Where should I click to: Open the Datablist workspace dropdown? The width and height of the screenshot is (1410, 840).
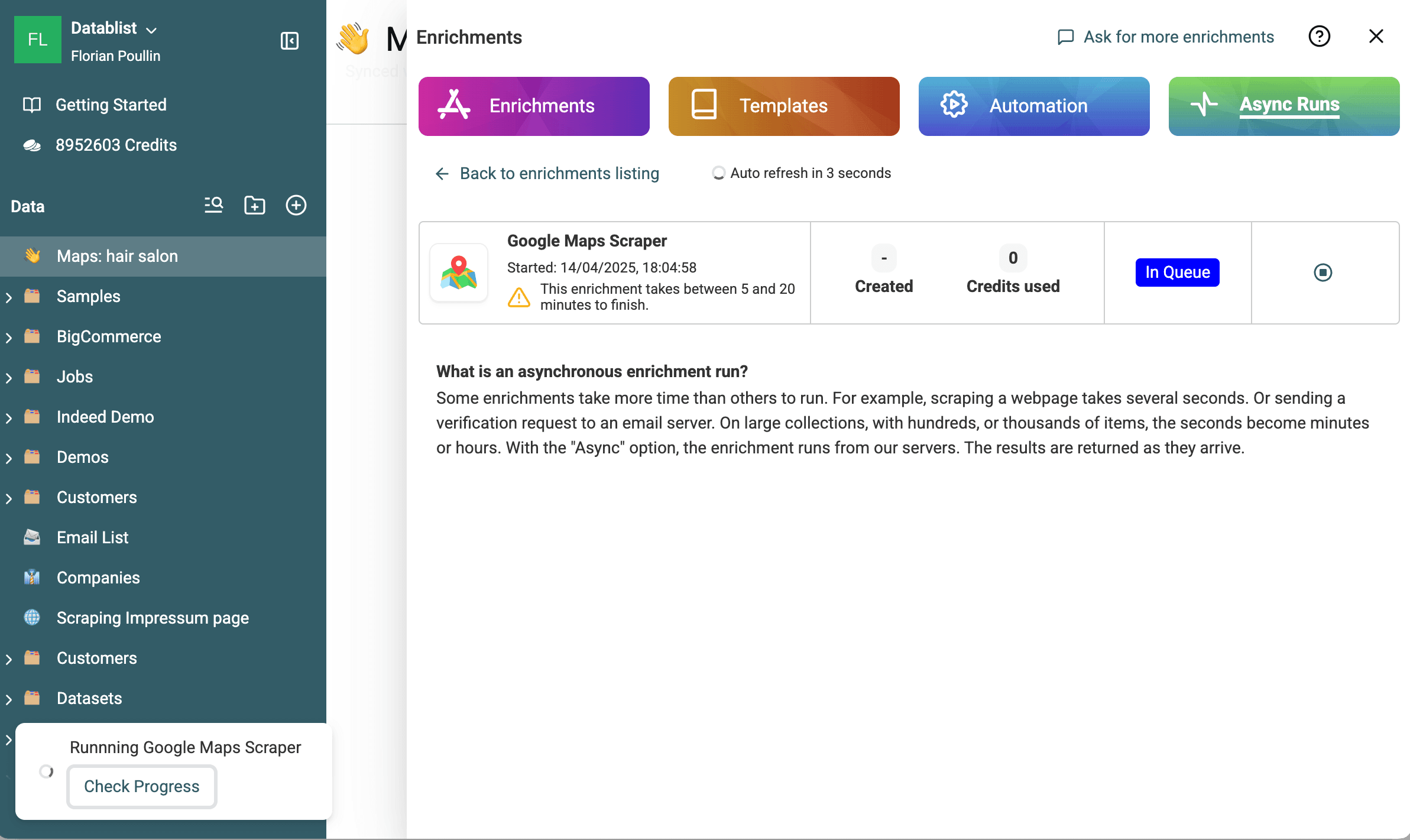click(x=114, y=28)
